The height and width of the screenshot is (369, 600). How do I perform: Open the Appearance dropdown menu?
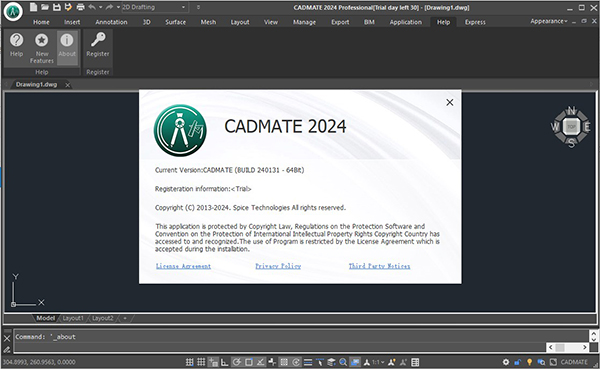549,21
